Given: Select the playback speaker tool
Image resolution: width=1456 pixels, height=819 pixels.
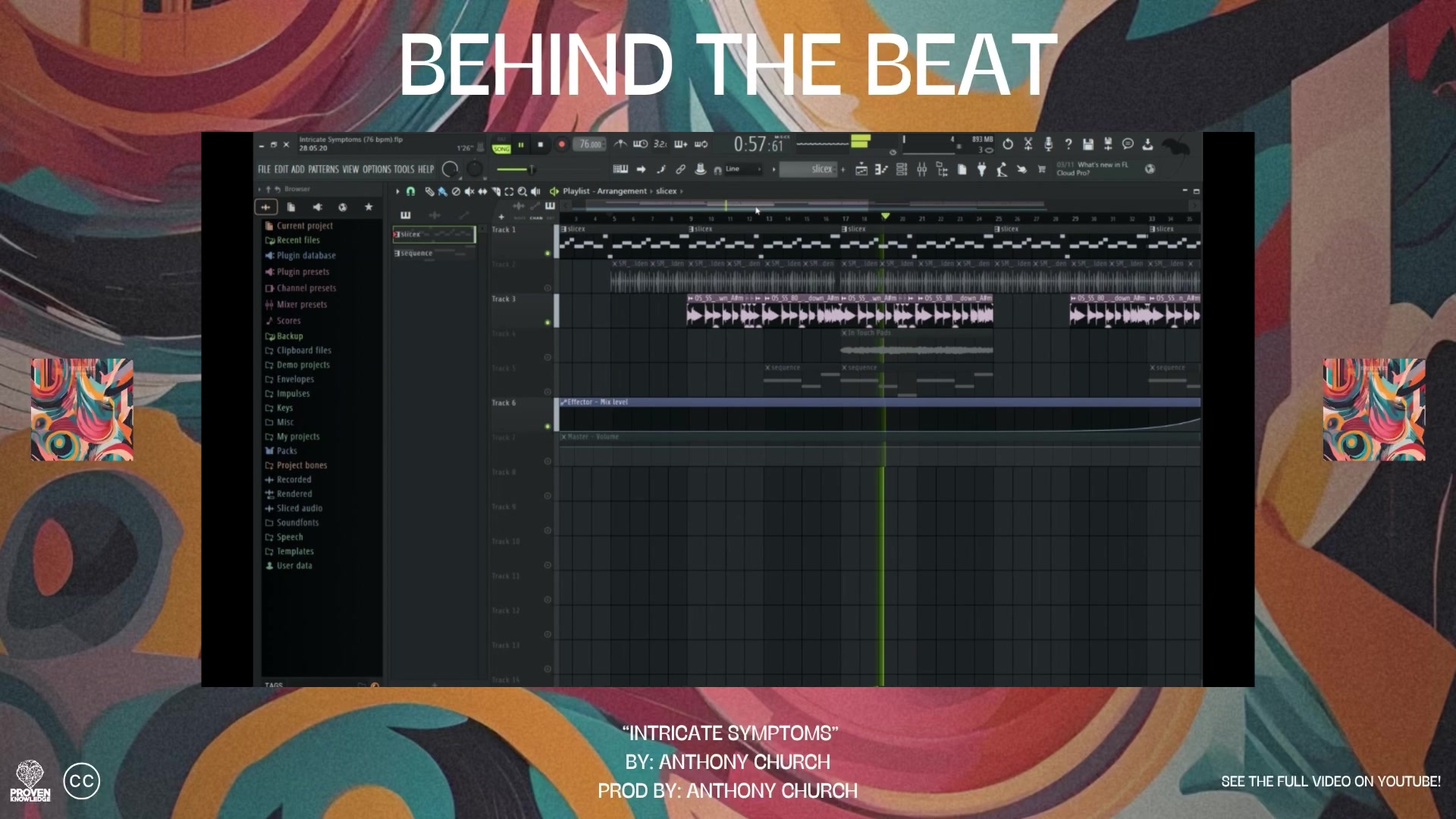Looking at the screenshot, I should pos(535,192).
